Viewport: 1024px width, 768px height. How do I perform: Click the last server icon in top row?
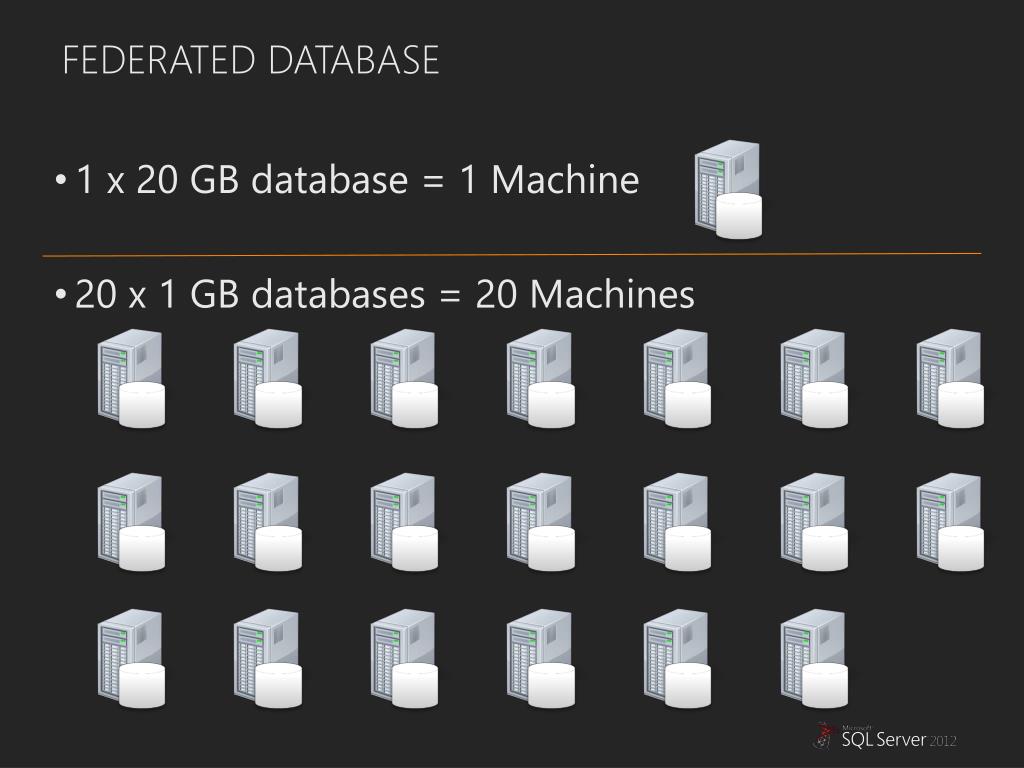pos(950,378)
